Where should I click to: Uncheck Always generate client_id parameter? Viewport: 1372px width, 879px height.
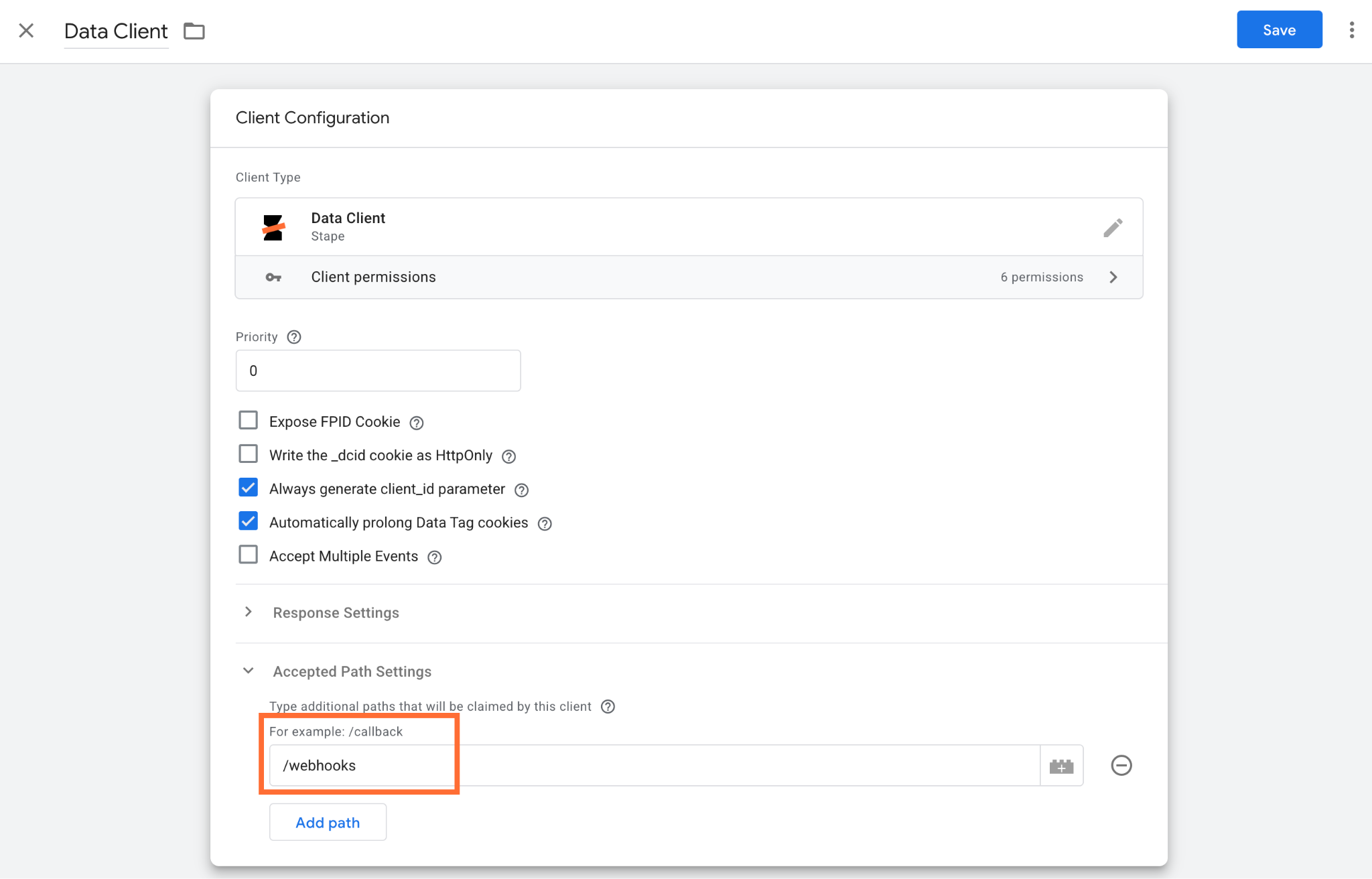[249, 487]
